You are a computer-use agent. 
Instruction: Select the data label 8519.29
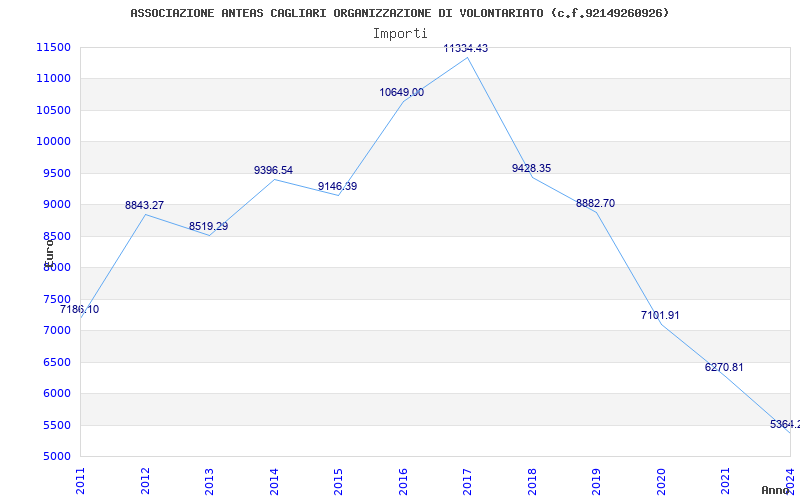pos(209,226)
